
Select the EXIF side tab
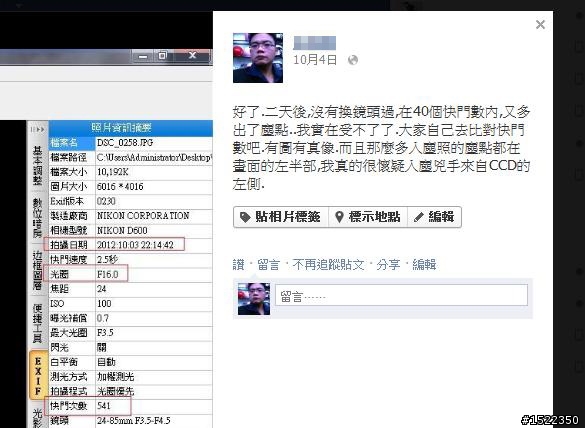click(38, 376)
